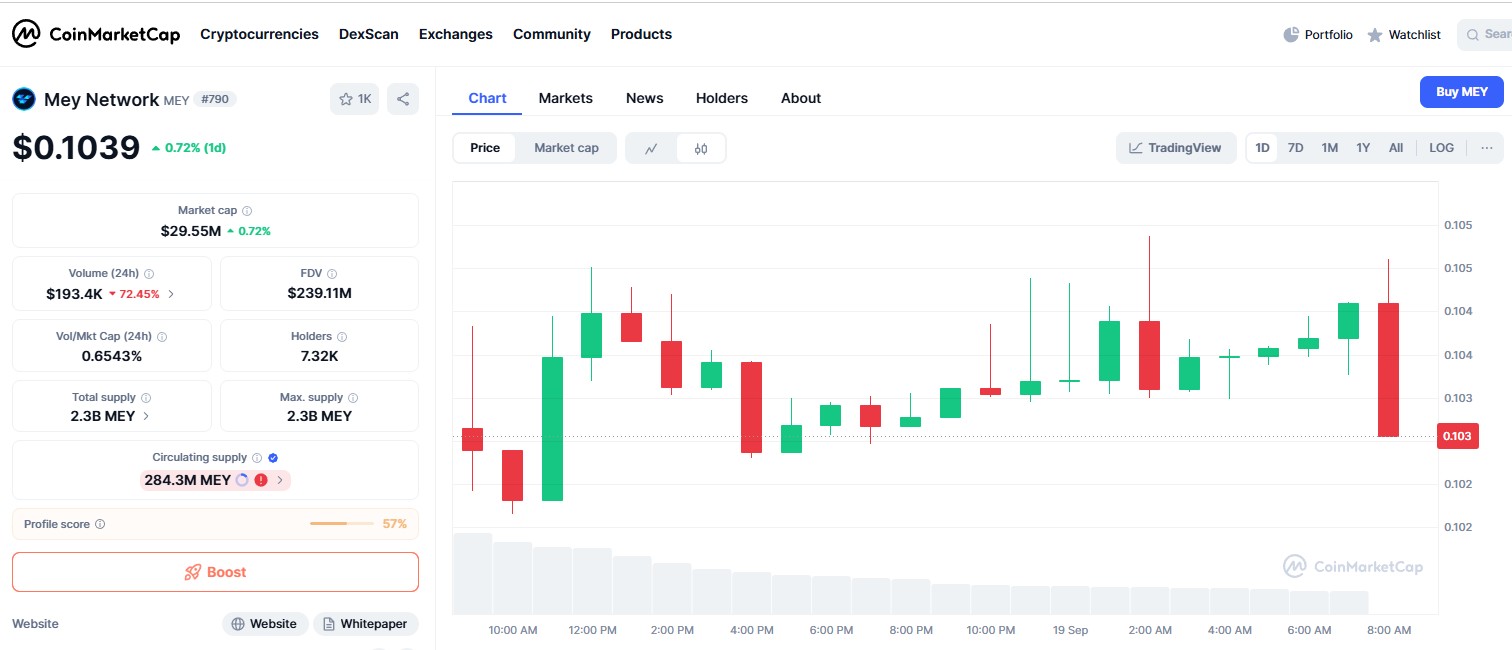The height and width of the screenshot is (650, 1512).
Task: Click the Profile score progress bar
Action: (342, 524)
